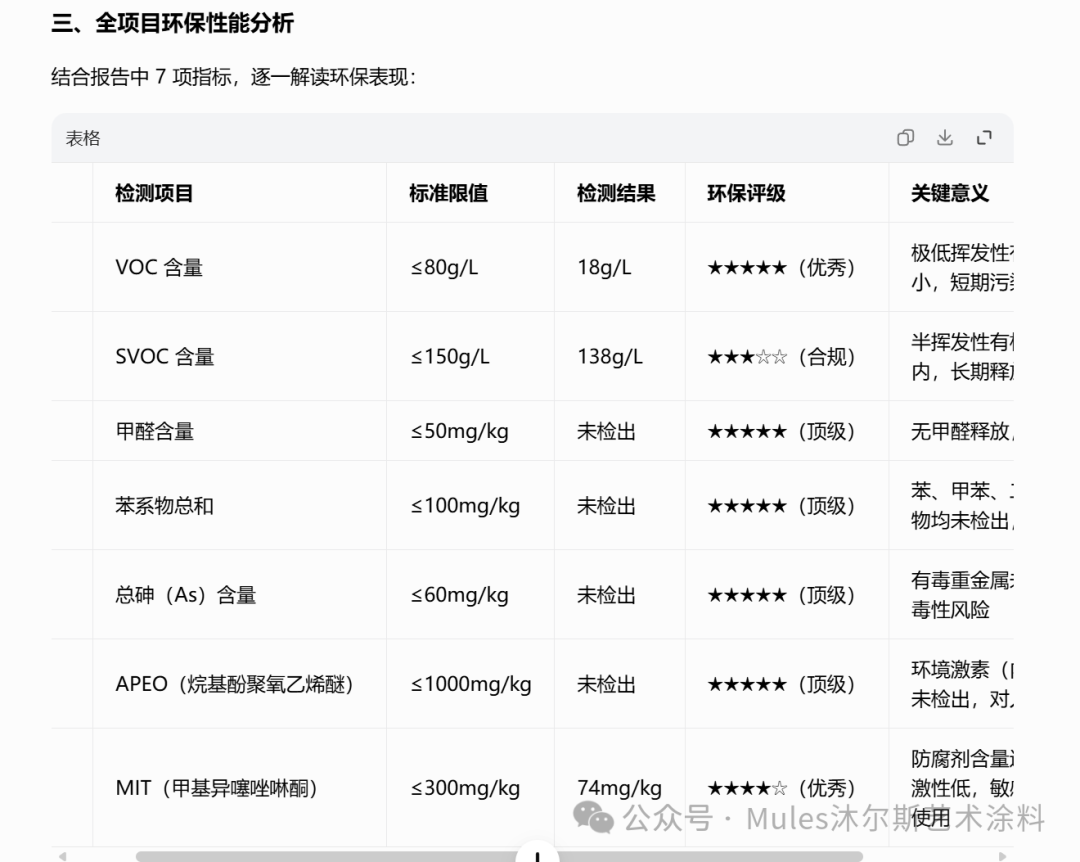Click the APEO row (顶级) rating
The height and width of the screenshot is (862, 1080).
point(781,684)
